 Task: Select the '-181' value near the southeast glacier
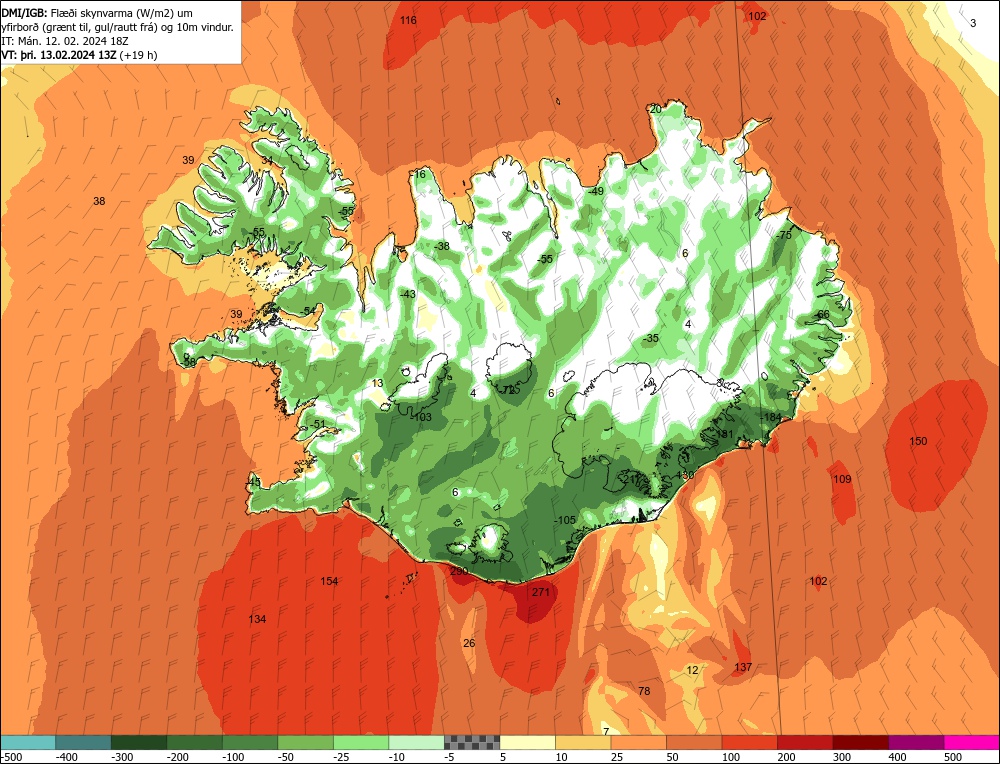[723, 434]
